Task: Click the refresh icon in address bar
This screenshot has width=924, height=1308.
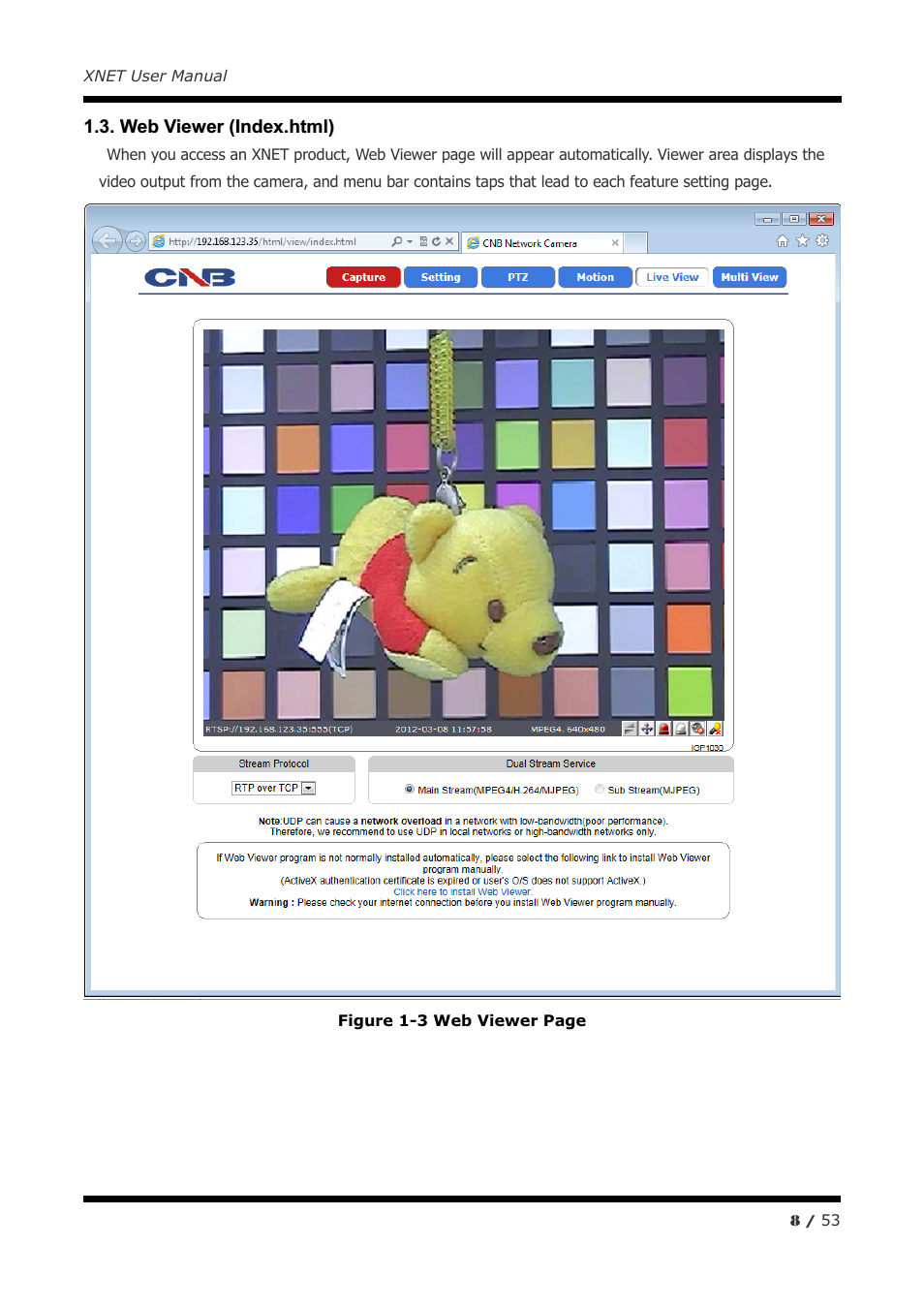Action: [x=436, y=242]
